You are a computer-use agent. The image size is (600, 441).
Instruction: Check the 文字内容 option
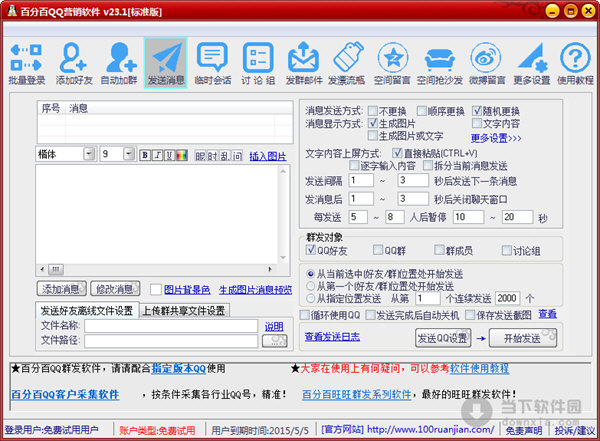point(476,123)
